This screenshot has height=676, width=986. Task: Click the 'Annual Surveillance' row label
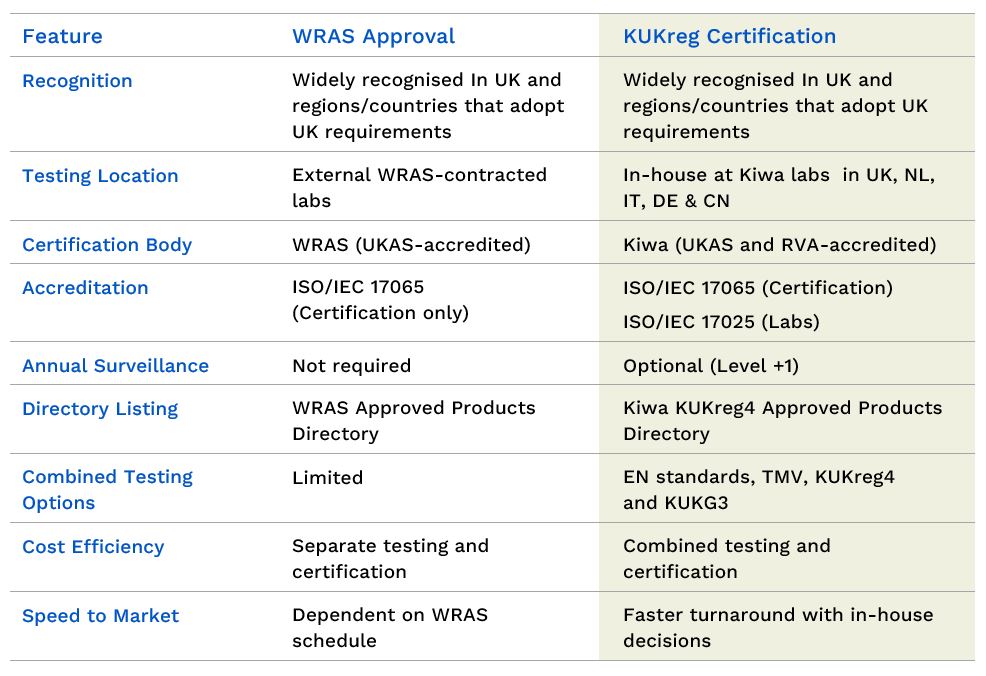(x=115, y=366)
